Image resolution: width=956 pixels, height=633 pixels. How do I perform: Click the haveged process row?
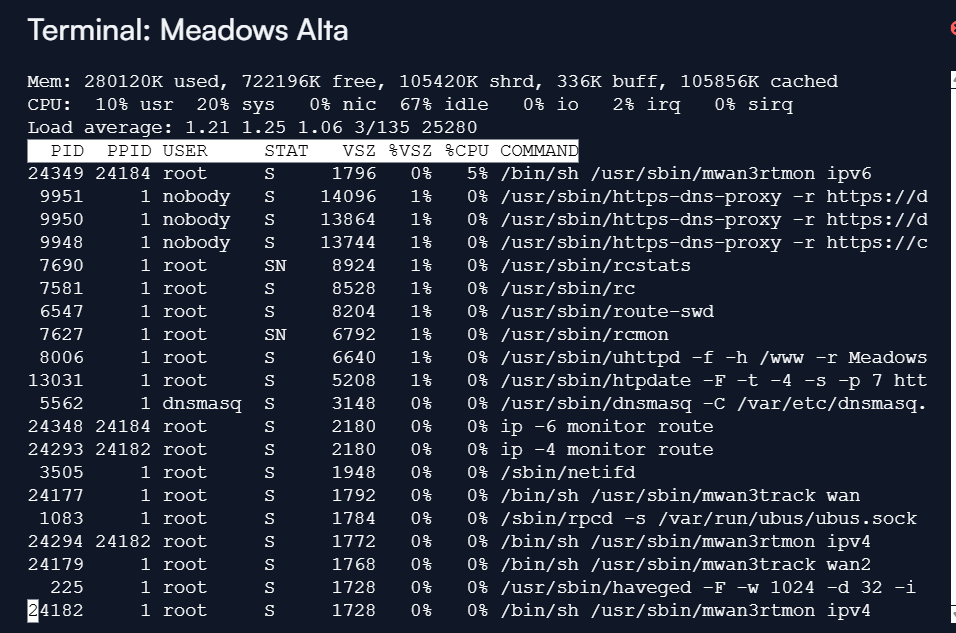pyautogui.click(x=471, y=587)
